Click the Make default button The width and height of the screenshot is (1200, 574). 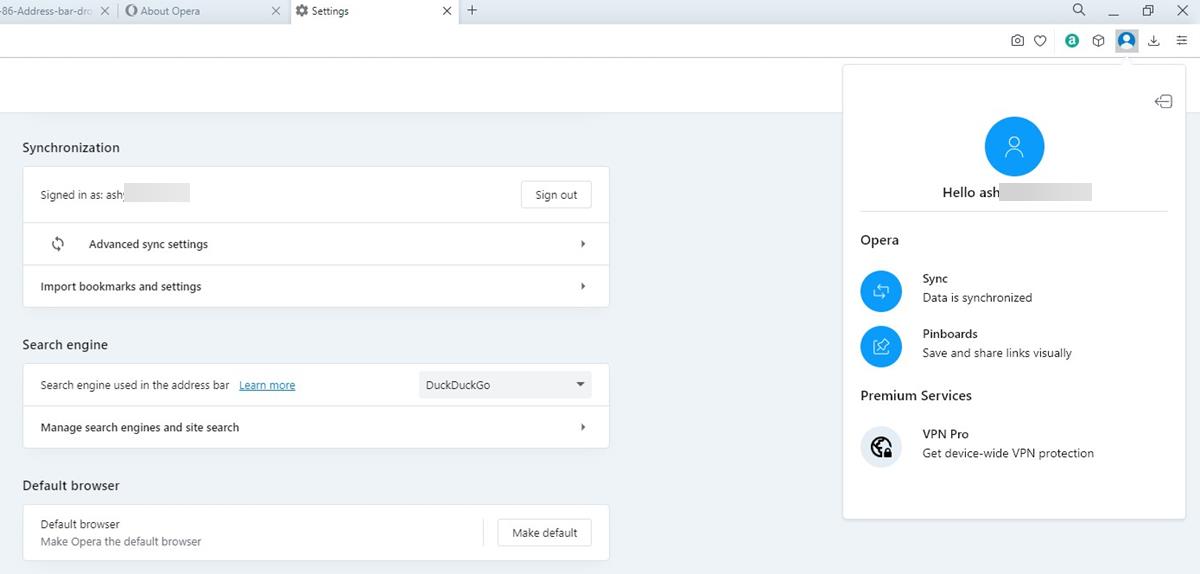pos(544,533)
